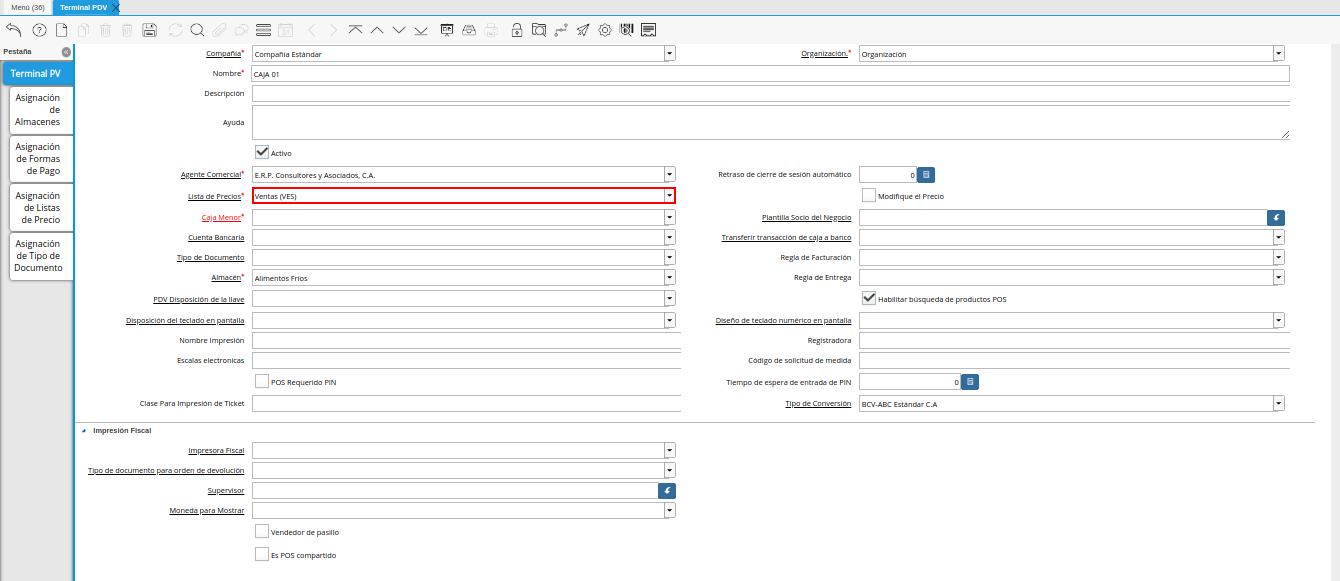Toggle grid view with stacked lines icon

tap(263, 30)
